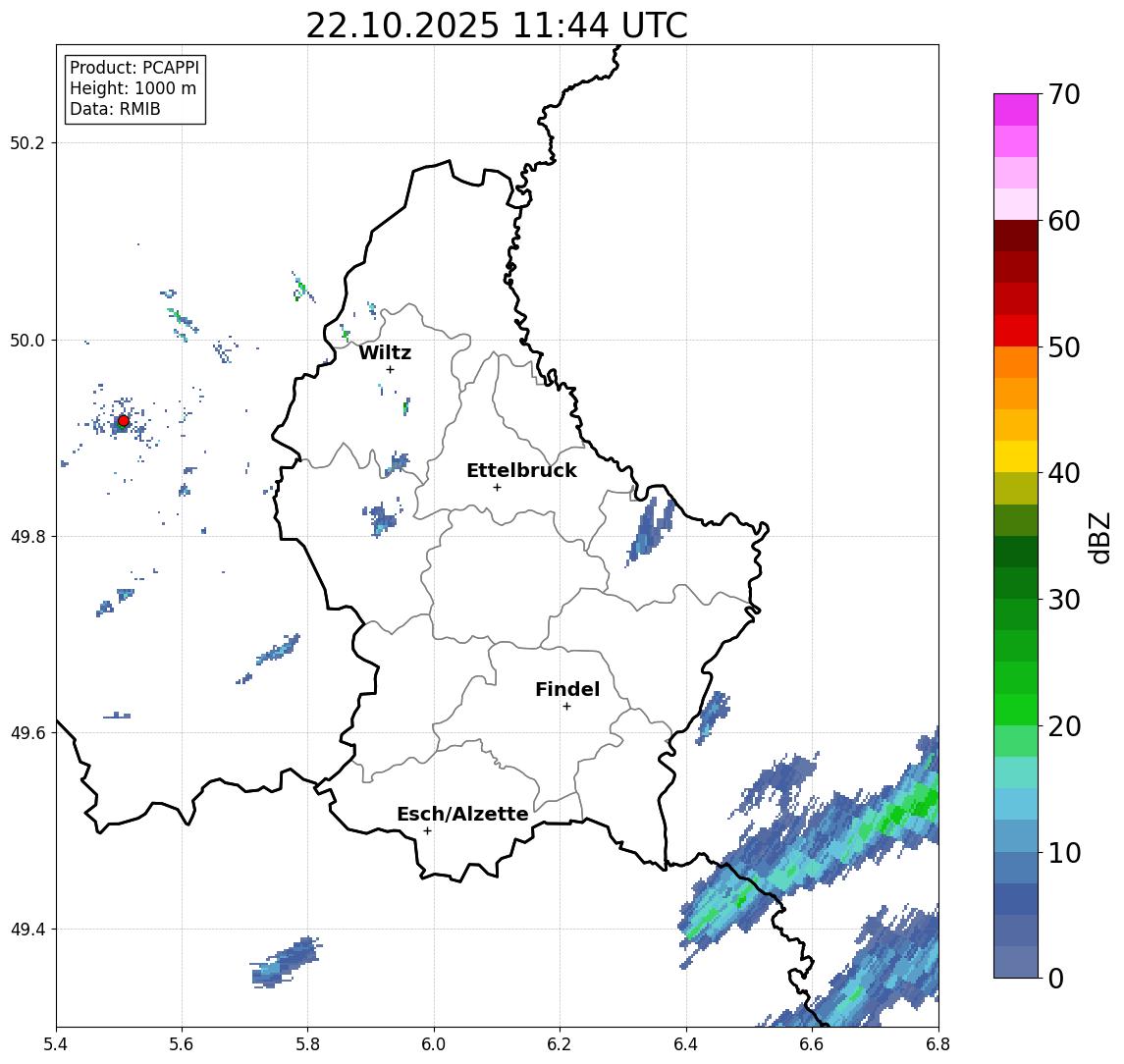The height and width of the screenshot is (1064, 1124).
Task: Click the Esch/Alzette station cross marker
Action: [x=427, y=831]
